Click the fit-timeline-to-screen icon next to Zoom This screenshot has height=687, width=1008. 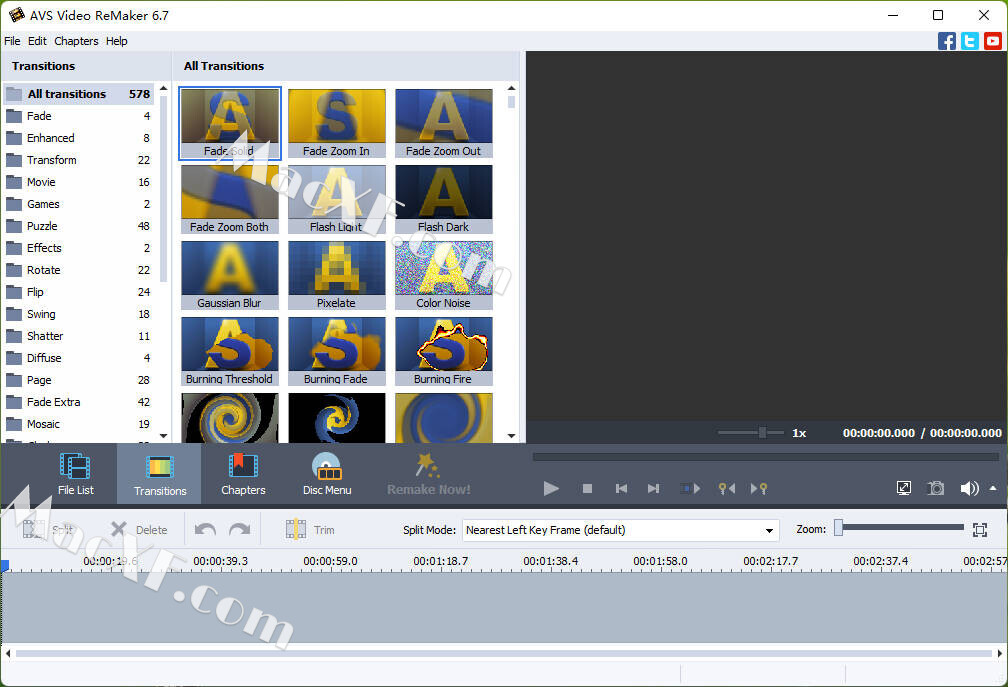click(x=980, y=529)
